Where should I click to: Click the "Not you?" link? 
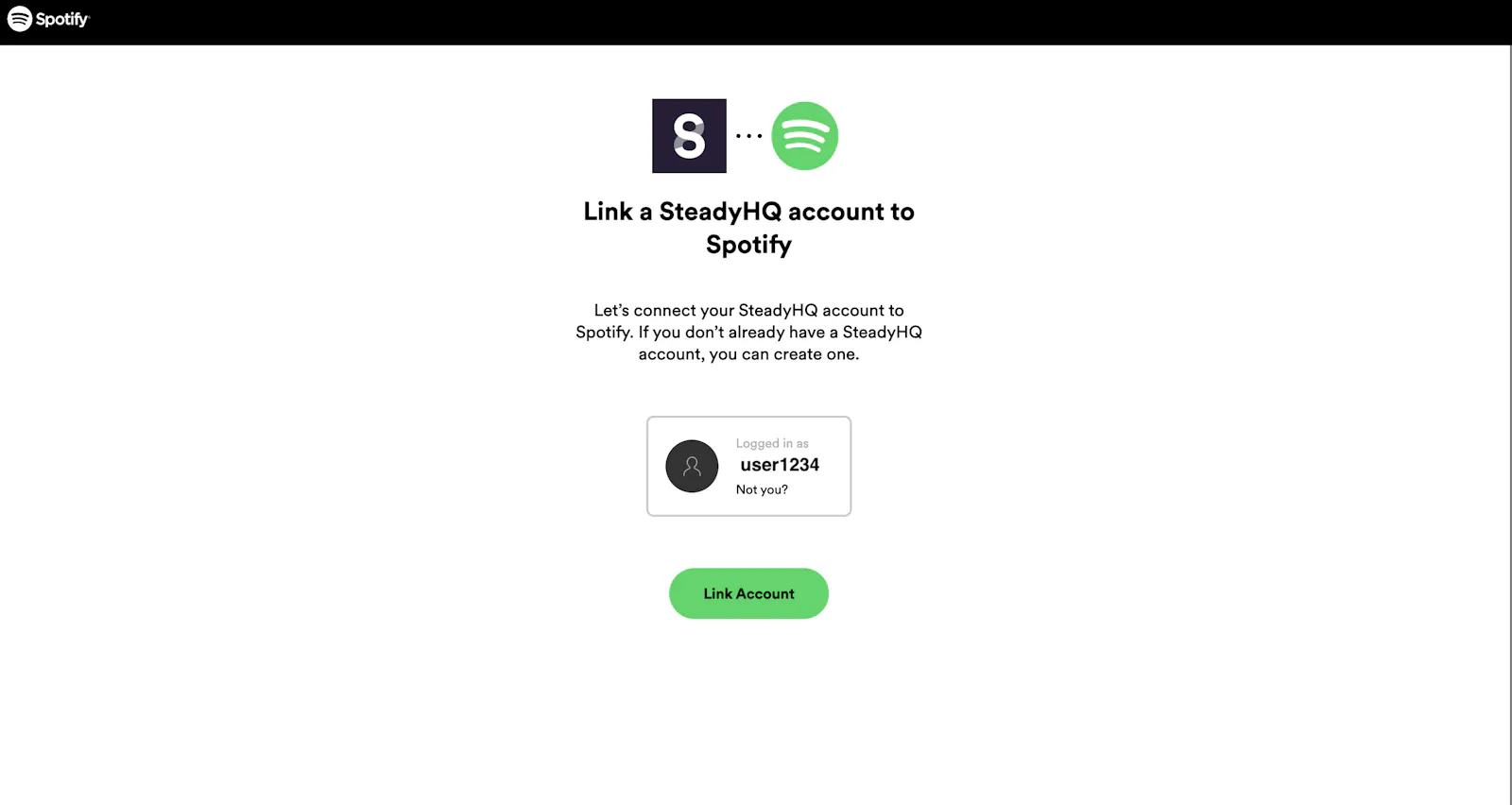762,489
